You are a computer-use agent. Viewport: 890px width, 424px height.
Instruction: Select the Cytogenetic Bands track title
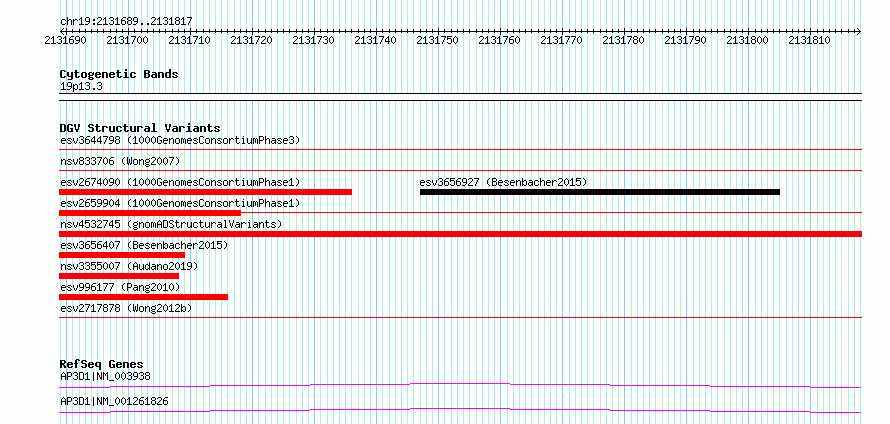[x=119, y=74]
